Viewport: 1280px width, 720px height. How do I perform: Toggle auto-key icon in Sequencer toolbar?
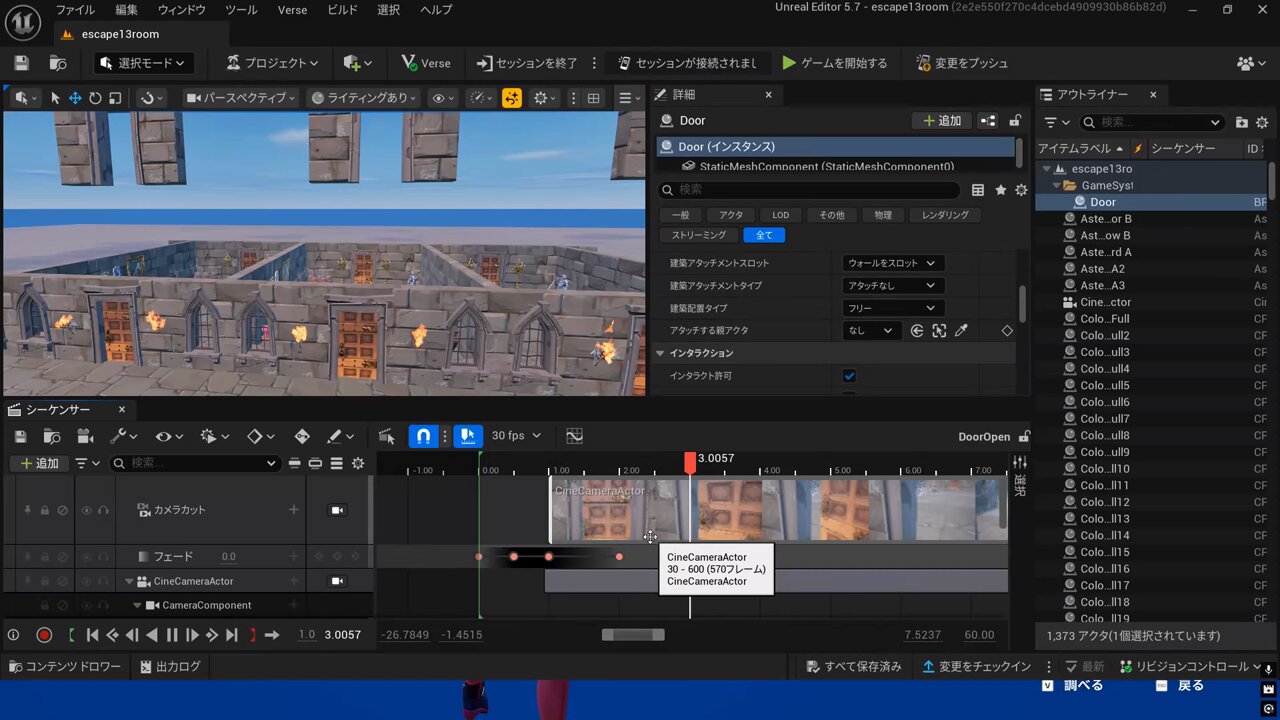coord(302,436)
